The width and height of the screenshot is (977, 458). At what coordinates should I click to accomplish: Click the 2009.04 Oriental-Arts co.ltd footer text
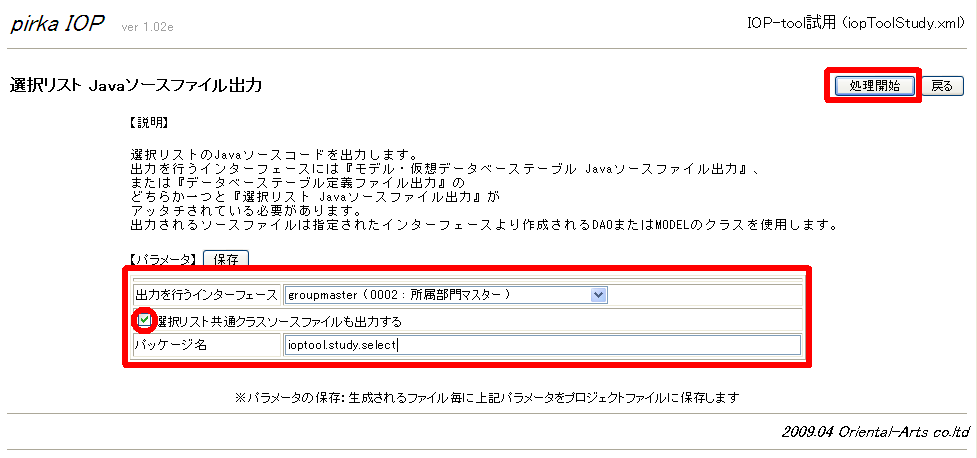tap(876, 432)
